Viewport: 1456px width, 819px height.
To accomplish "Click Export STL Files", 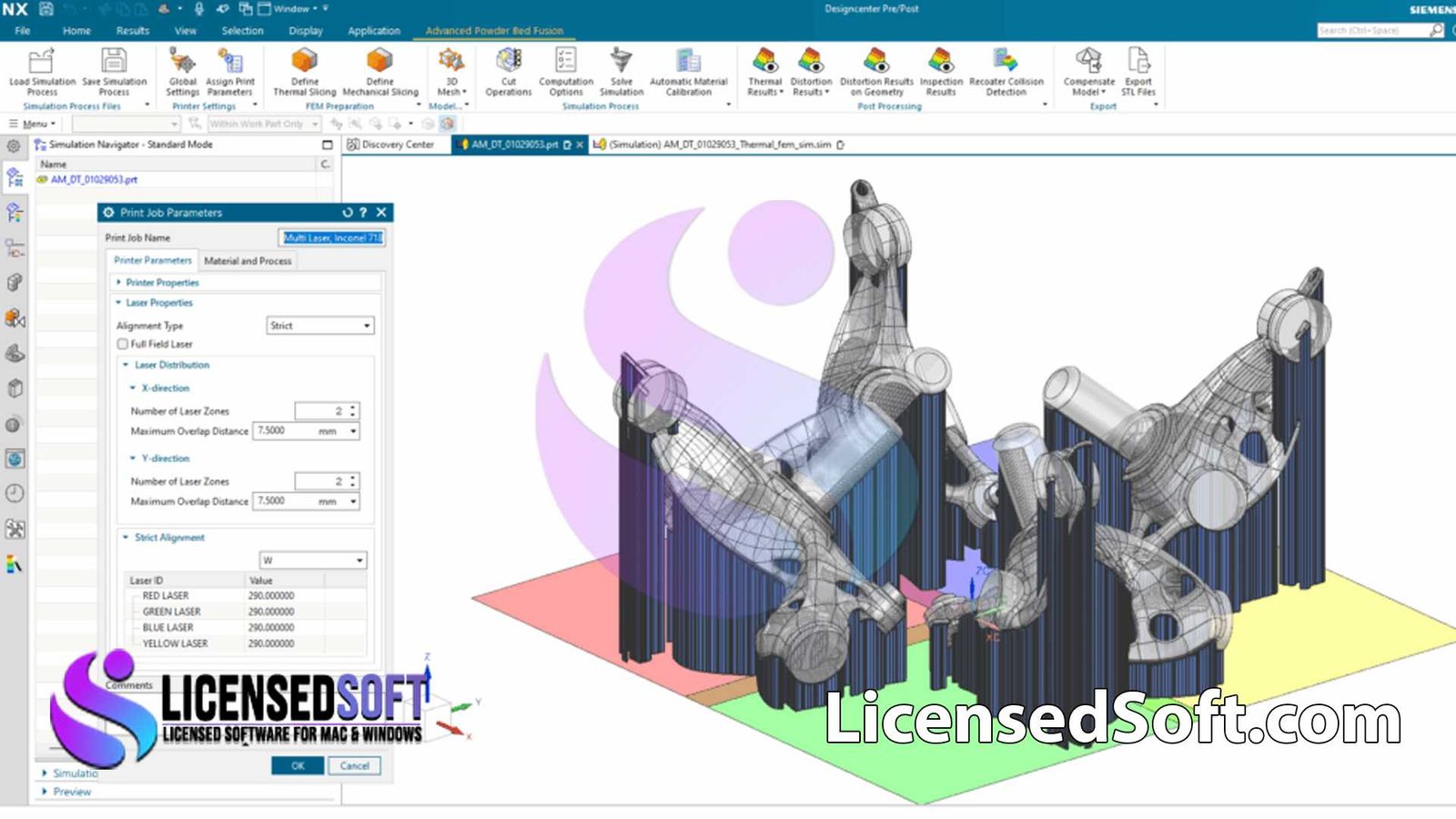I will click(1138, 73).
